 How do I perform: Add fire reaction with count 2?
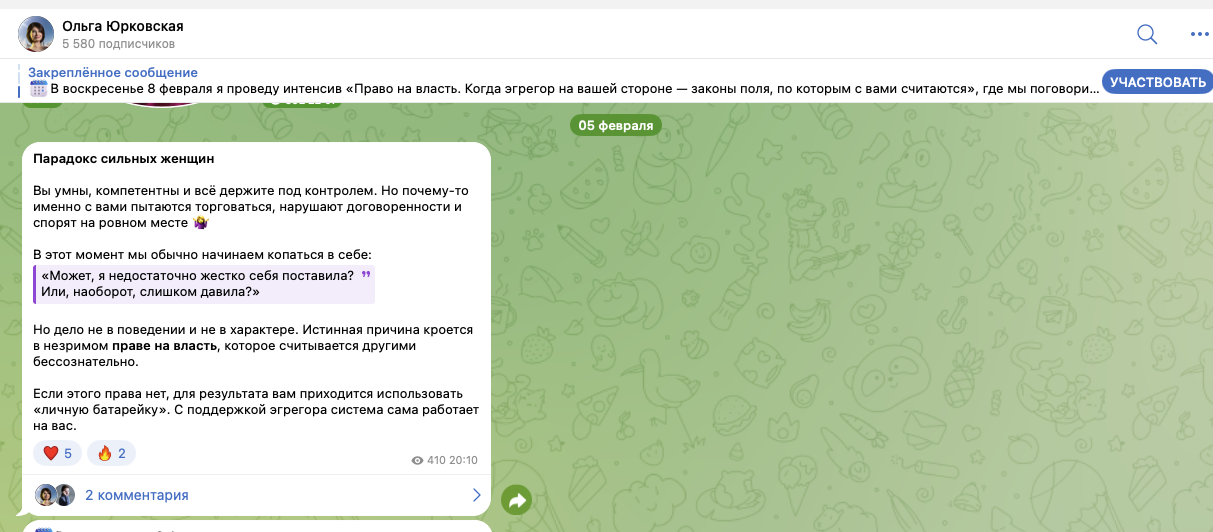[x=111, y=453]
